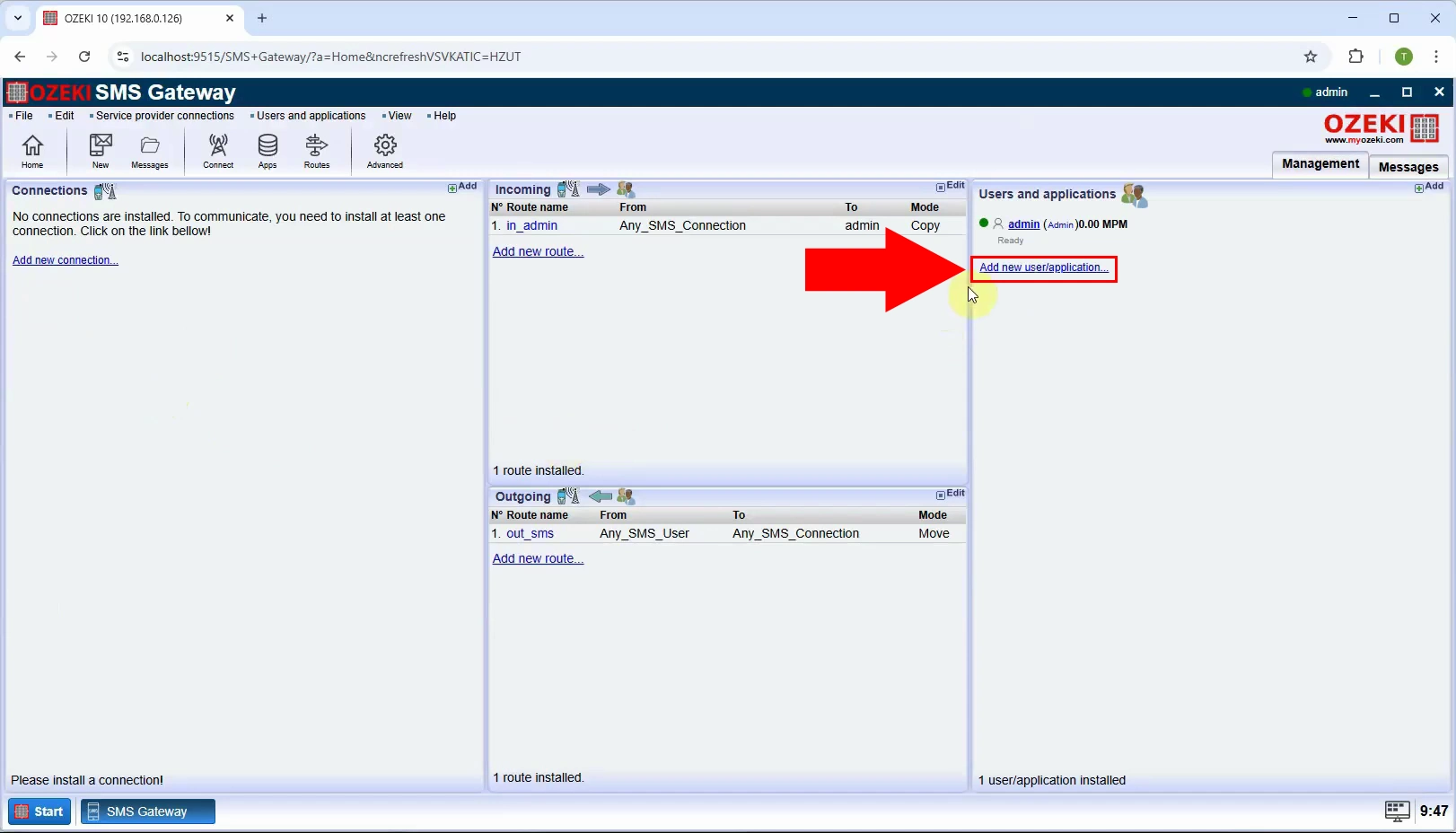Expand the browser tab search dropdown

coord(17,18)
